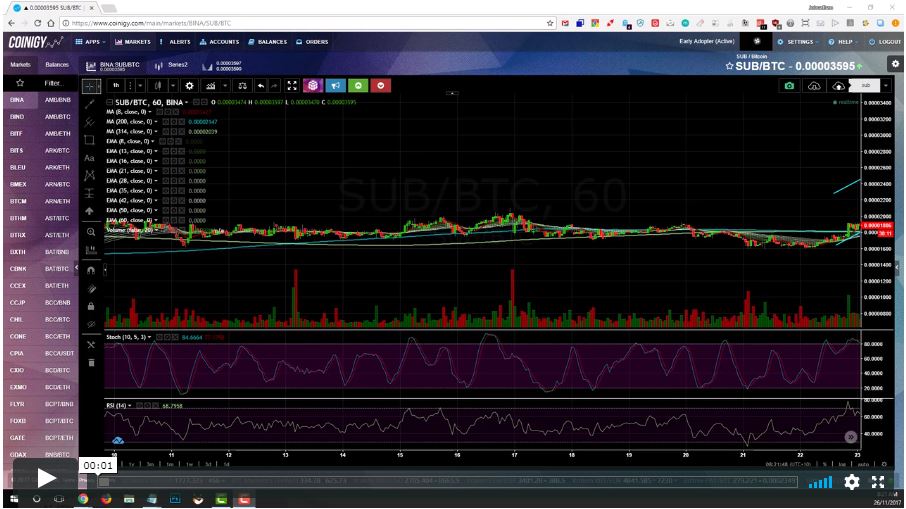Select the BTRX exchange in sidebar
Image resolution: width=906 pixels, height=509 pixels.
pyautogui.click(x=18, y=235)
